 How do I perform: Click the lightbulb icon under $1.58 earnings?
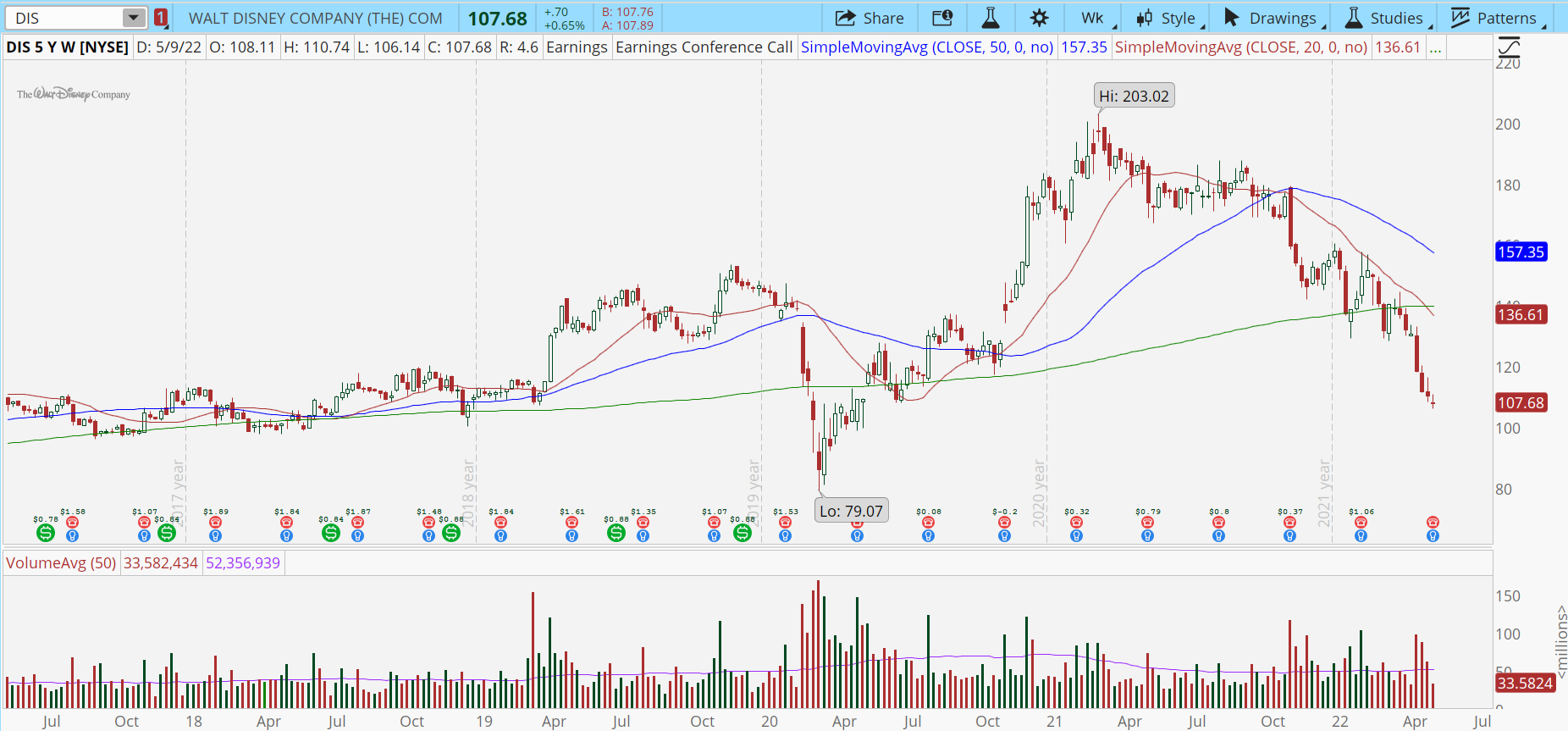click(x=73, y=536)
